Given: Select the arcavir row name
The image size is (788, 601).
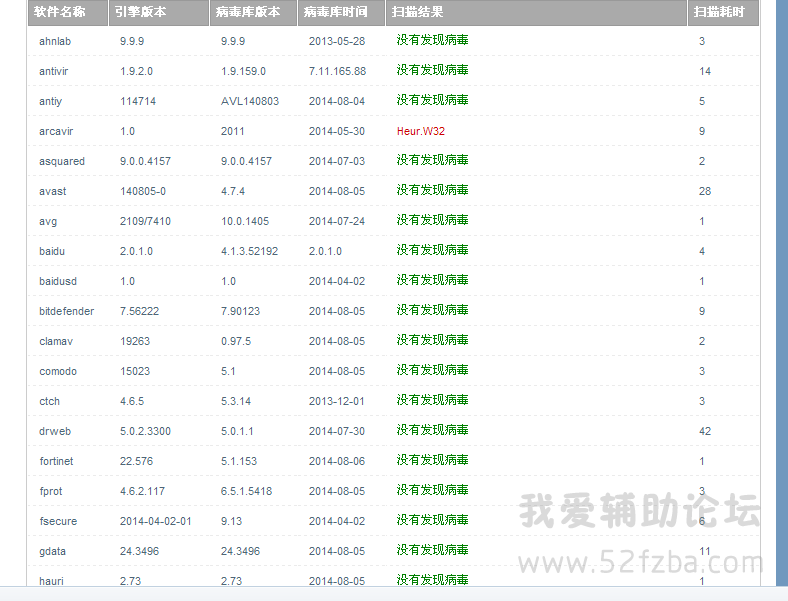Looking at the screenshot, I should tap(56, 132).
